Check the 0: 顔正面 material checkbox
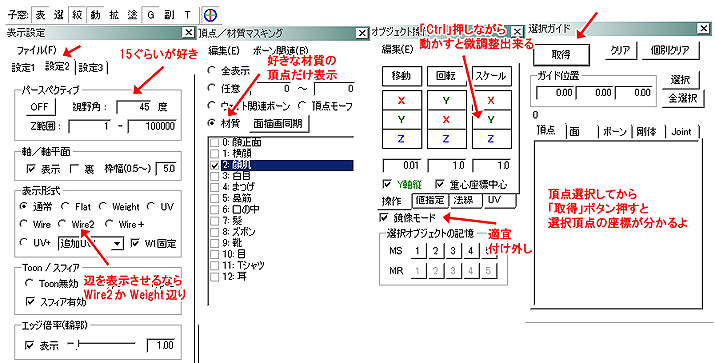Viewport: 715px width, 363px height. [x=214, y=143]
